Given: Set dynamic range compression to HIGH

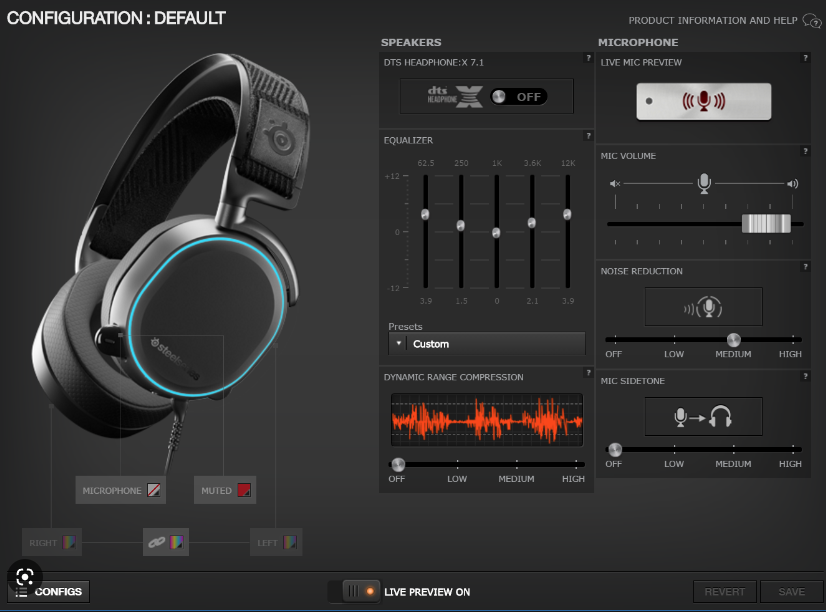Looking at the screenshot, I should click(573, 479).
